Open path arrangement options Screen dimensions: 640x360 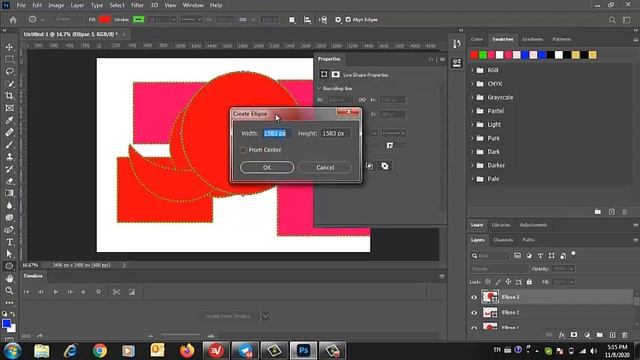coord(323,20)
